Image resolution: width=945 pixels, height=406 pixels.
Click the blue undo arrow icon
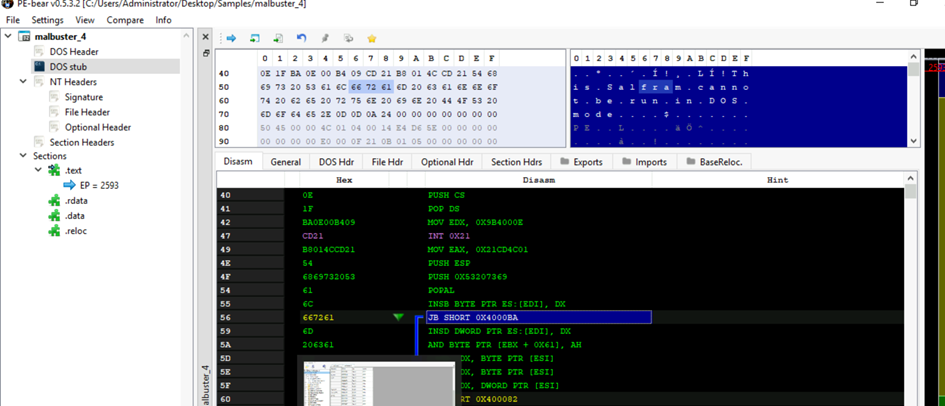point(301,38)
